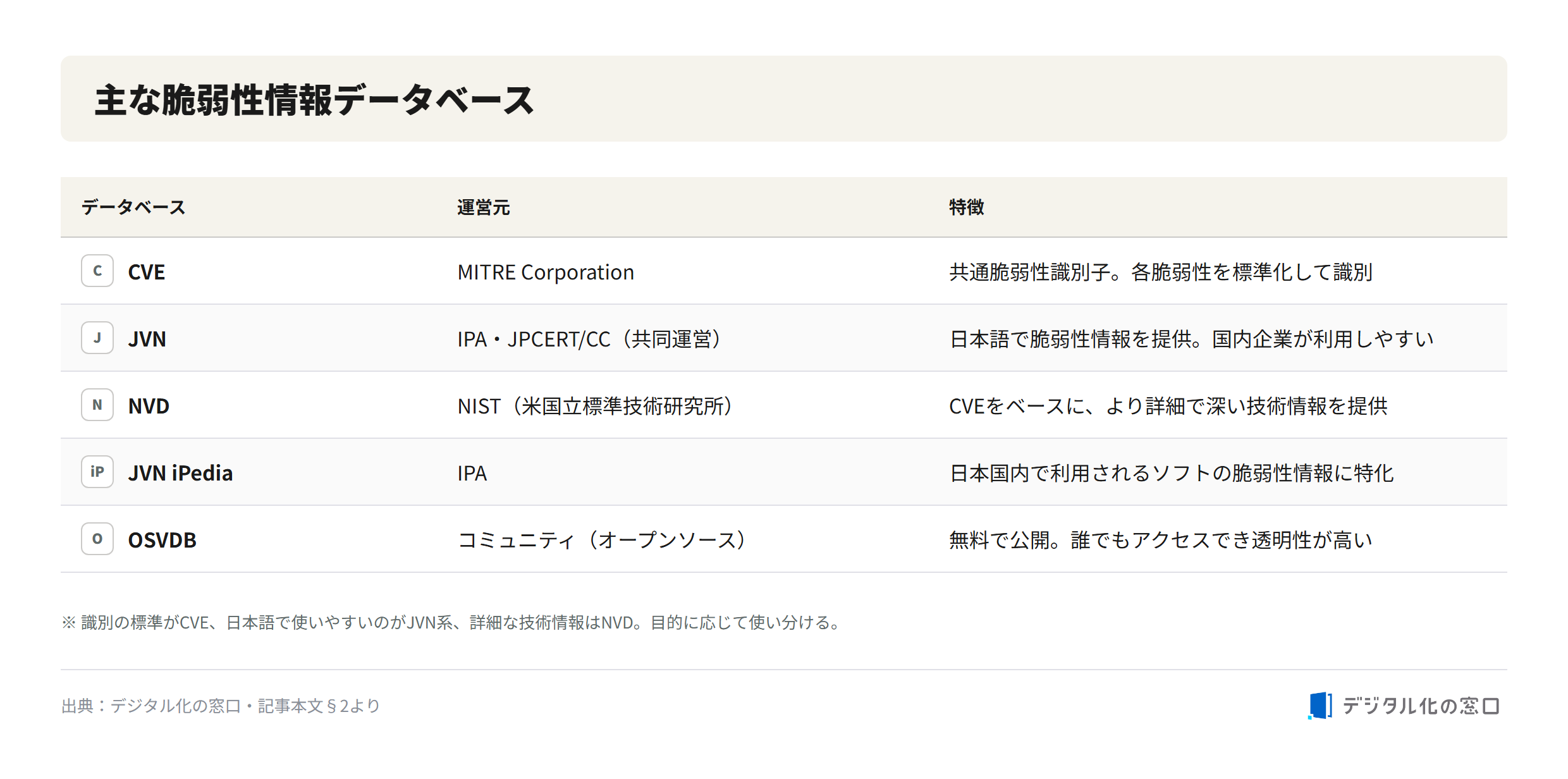Click the NVD database name
Viewport: 1568px width, 779px height.
(149, 406)
